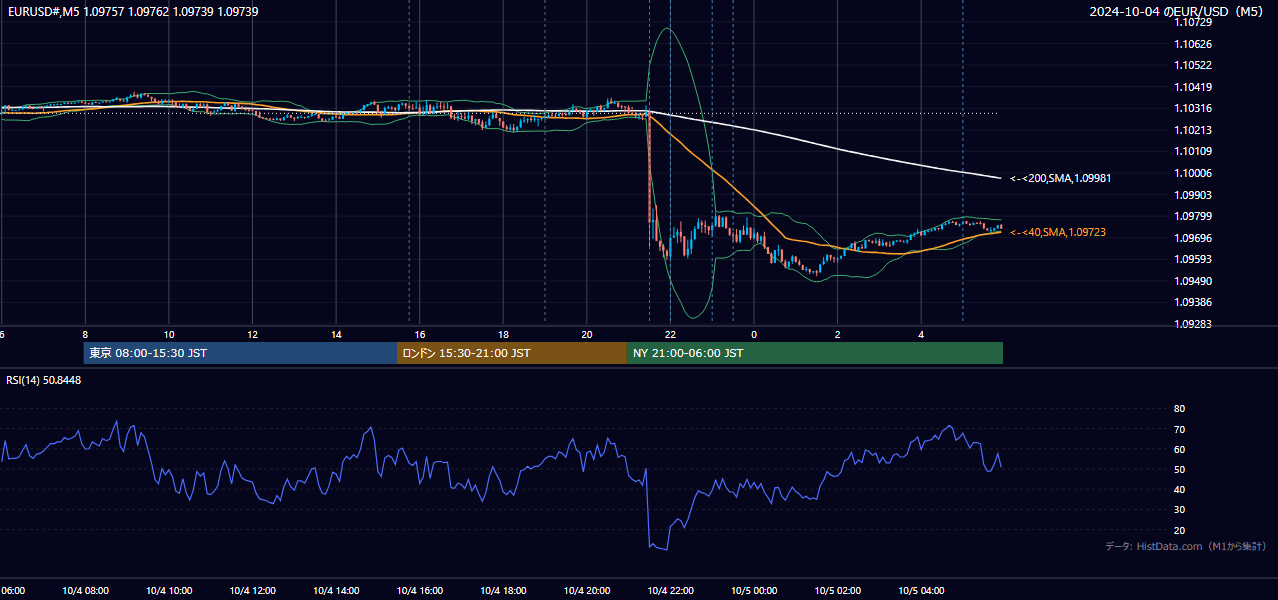The width and height of the screenshot is (1278, 600).
Task: Click the 10/4 16:00 time axis label
Action: click(x=419, y=591)
